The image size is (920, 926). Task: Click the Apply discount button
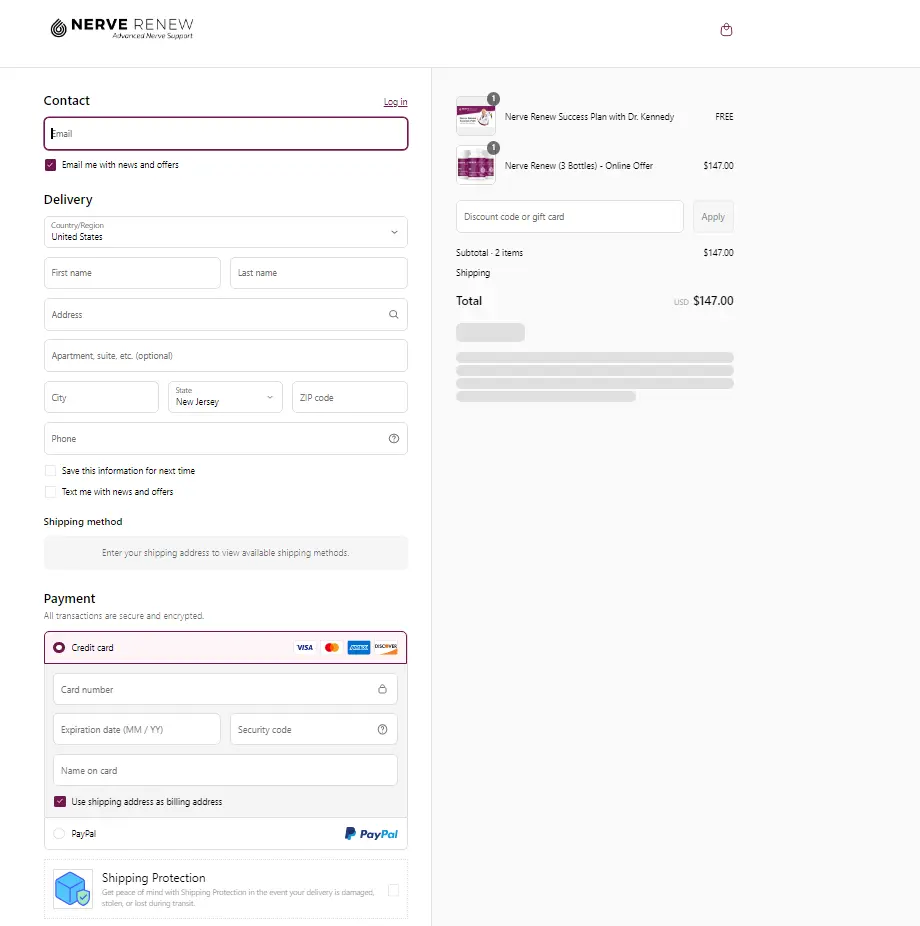coord(713,216)
